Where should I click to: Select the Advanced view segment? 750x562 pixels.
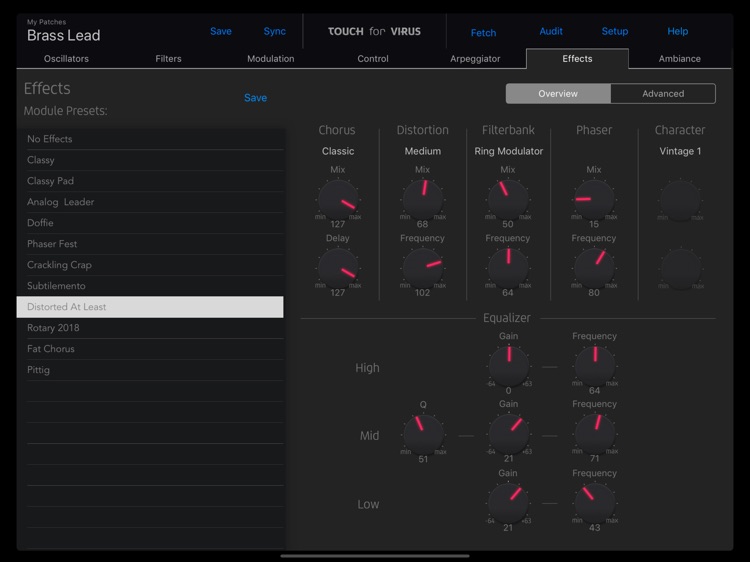pos(663,94)
